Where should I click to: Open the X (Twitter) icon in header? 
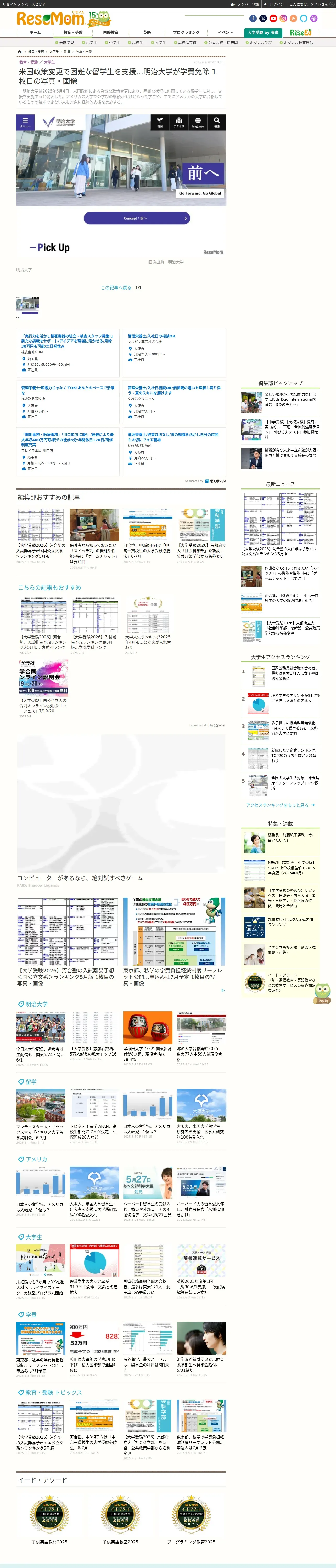pos(263,18)
